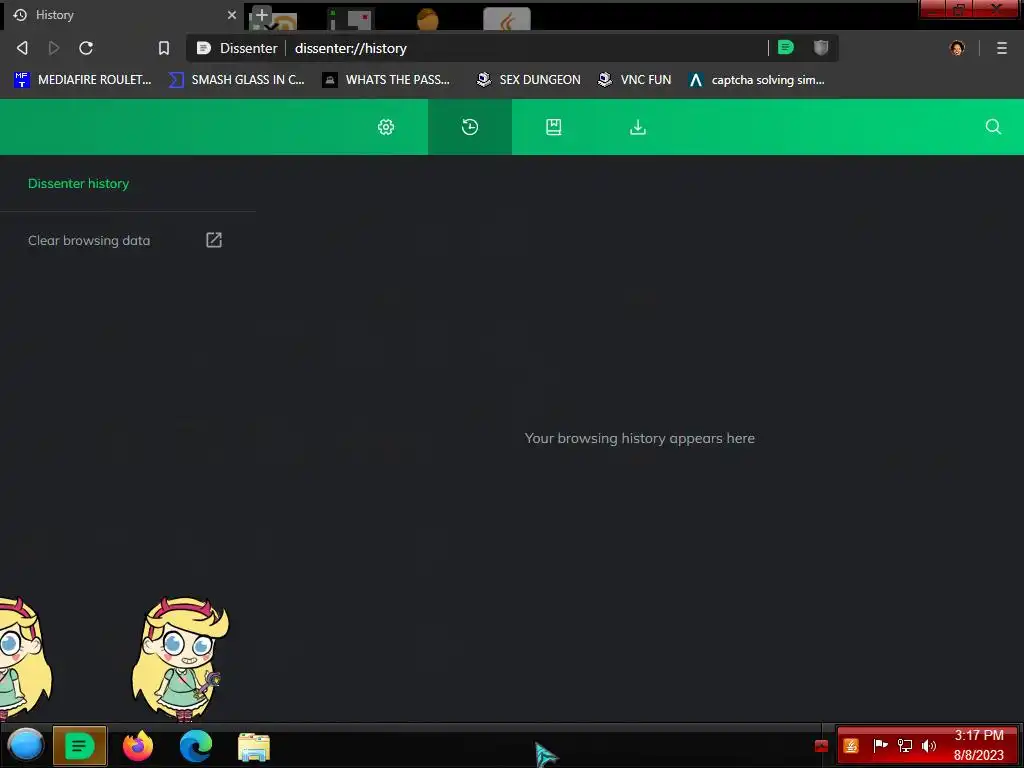Screen dimensions: 1024x768
Task: Close the History tab
Action: click(x=231, y=14)
